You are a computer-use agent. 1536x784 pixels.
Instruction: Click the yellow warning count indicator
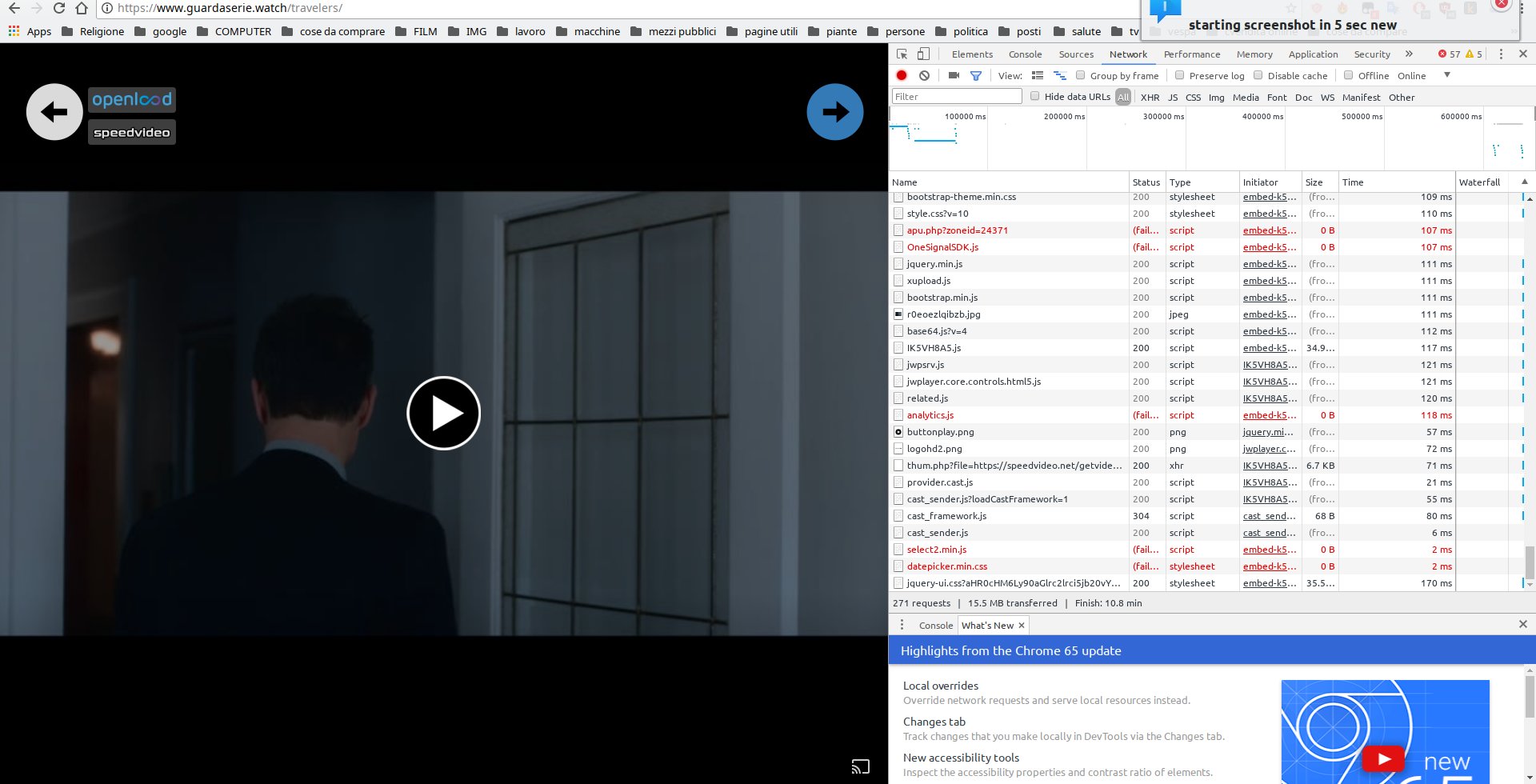tap(1474, 54)
